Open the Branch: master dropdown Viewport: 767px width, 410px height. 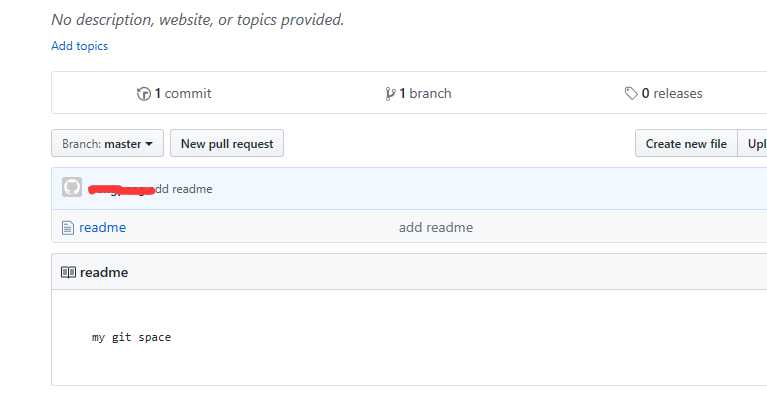coord(107,143)
